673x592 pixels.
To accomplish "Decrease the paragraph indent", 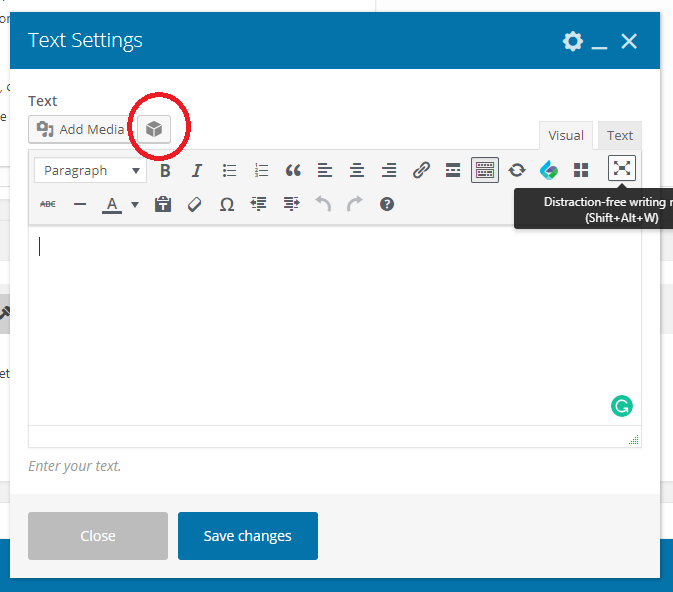I will (259, 204).
